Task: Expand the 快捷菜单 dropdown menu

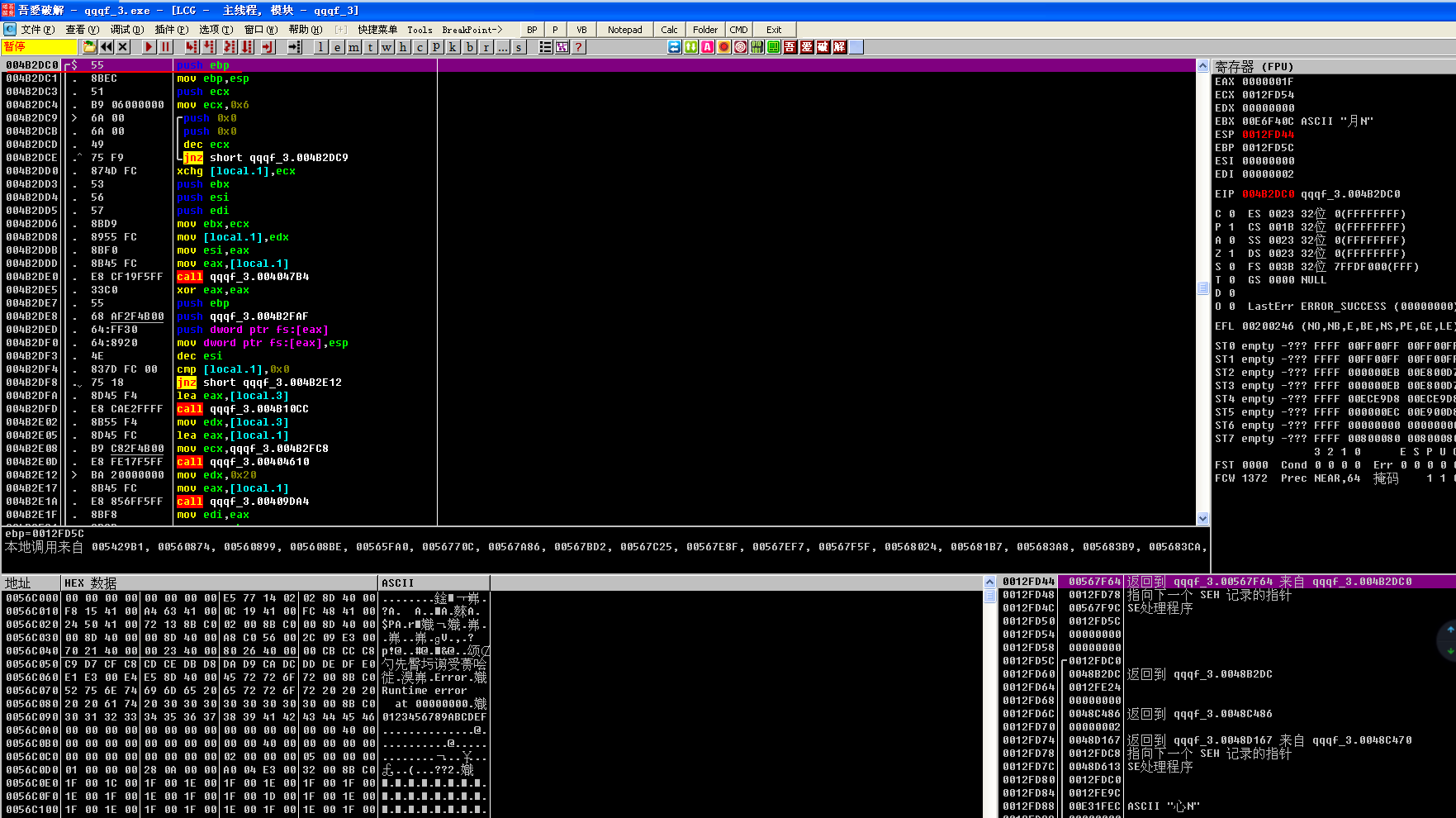Action: (x=377, y=30)
